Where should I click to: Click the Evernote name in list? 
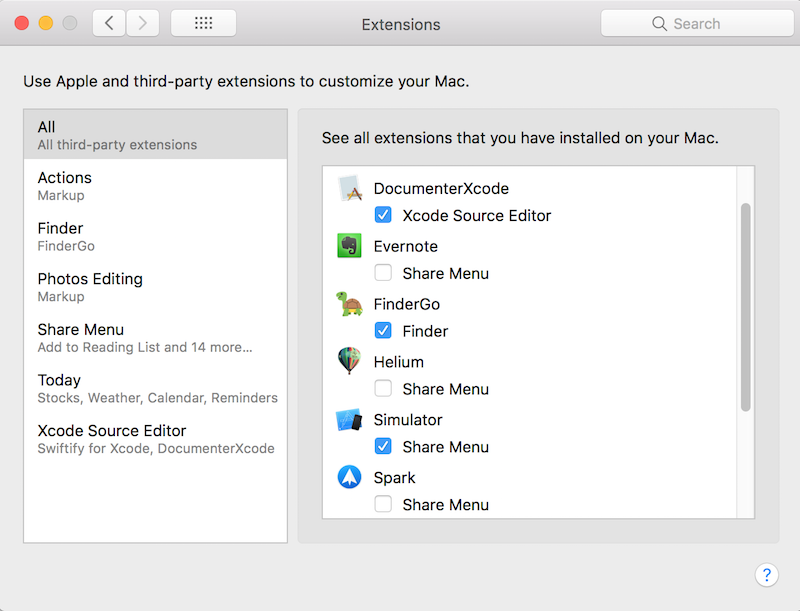[x=406, y=246]
